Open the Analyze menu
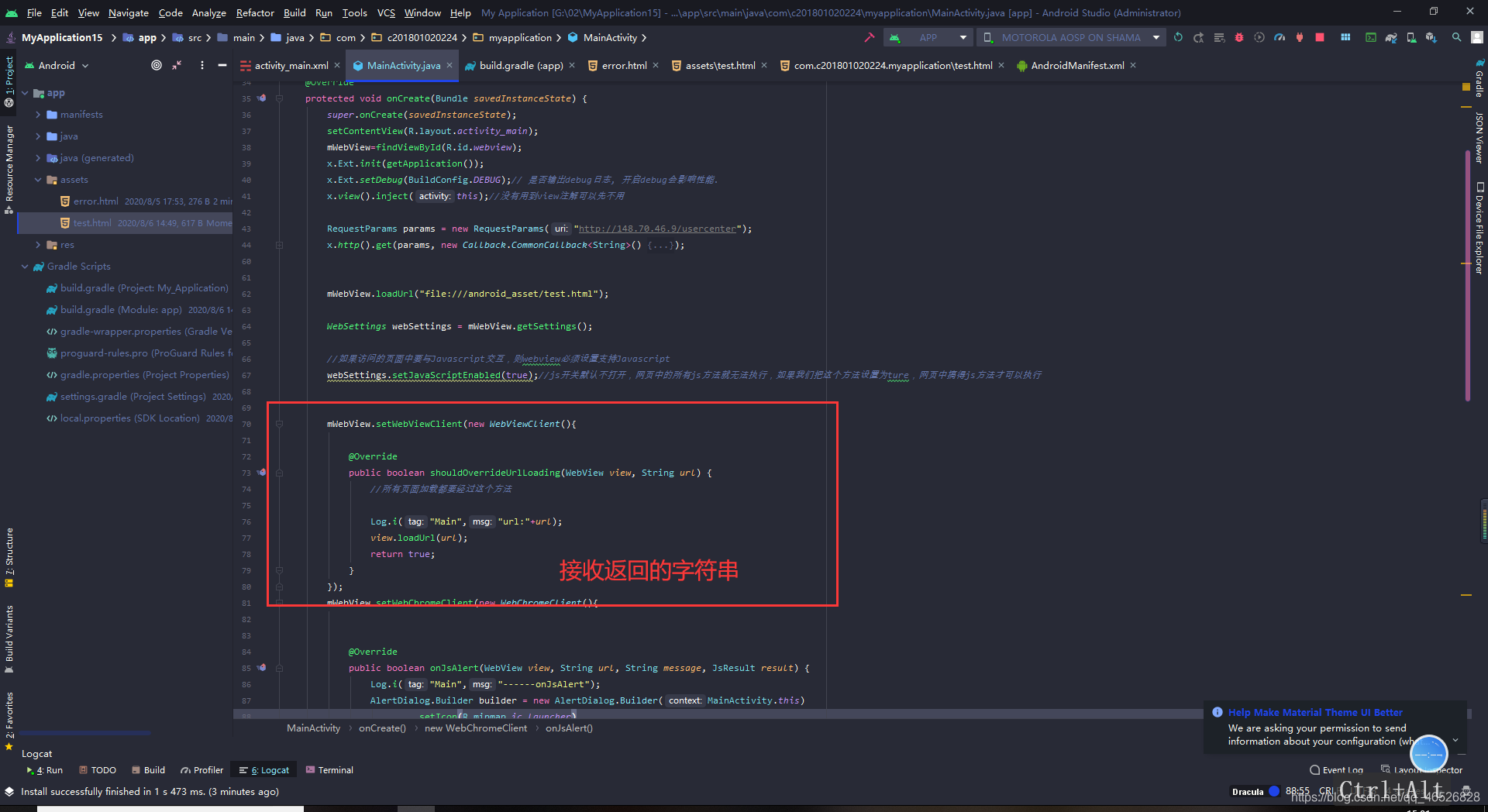Screen dimensions: 1488x812 [x=209, y=12]
